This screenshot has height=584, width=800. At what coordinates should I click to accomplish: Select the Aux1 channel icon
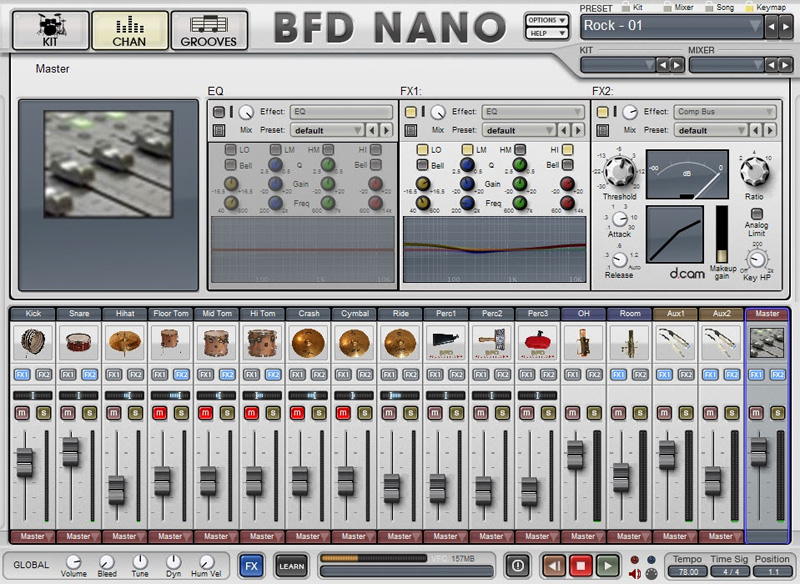676,342
